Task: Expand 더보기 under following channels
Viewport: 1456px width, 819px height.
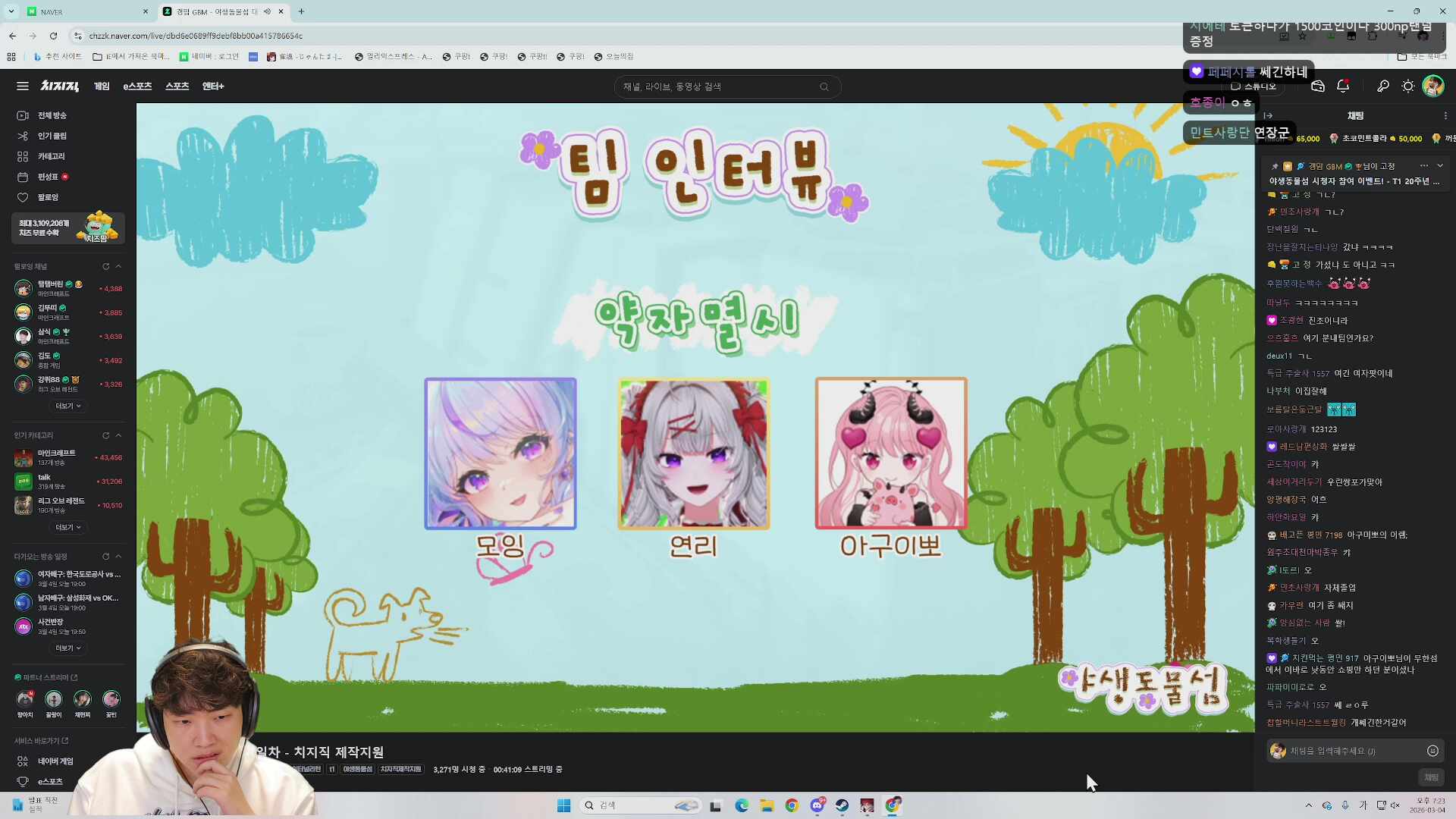Action: (x=67, y=406)
